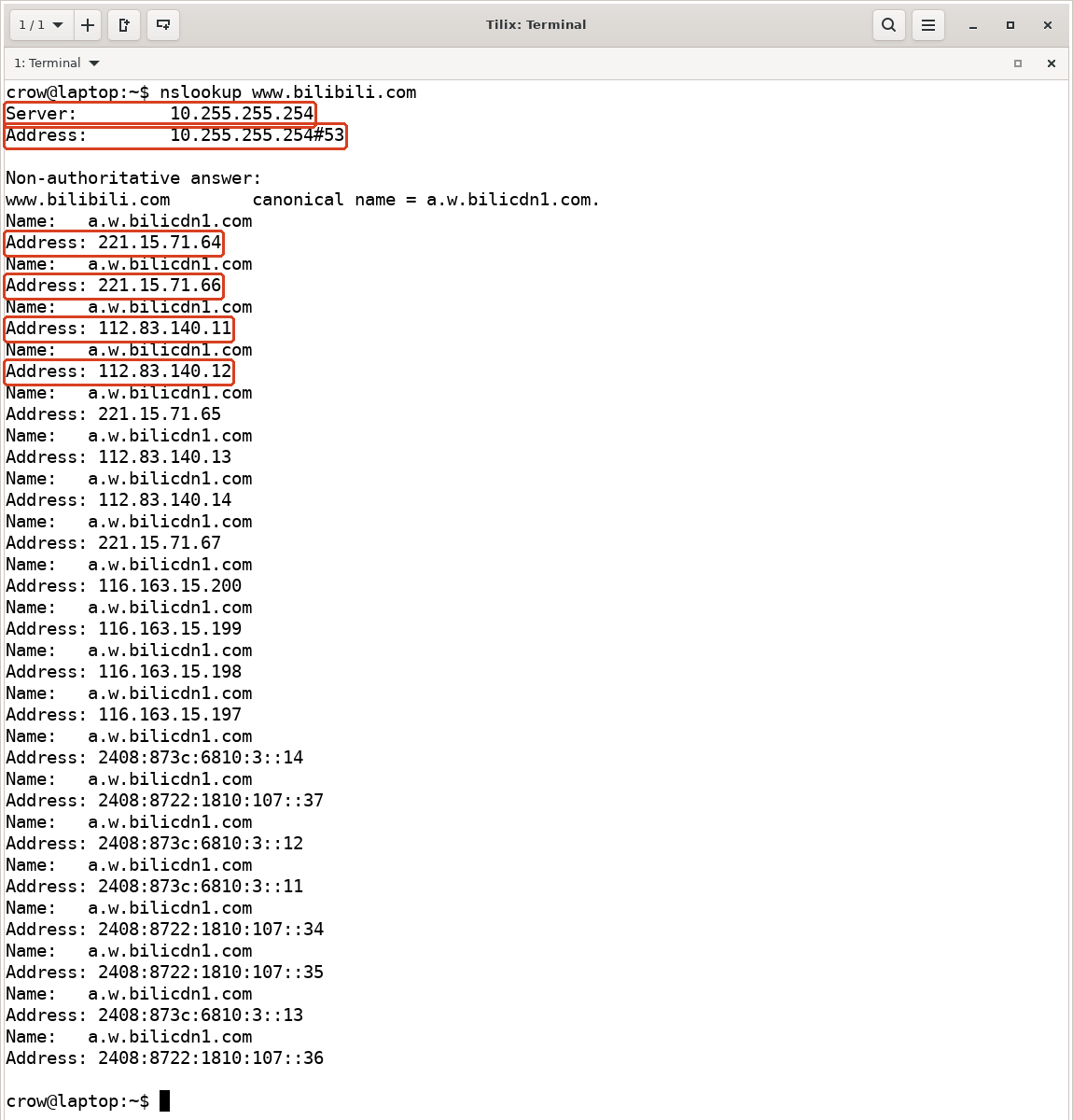
Task: Click Address 112.83.140.11
Action: pos(118,329)
